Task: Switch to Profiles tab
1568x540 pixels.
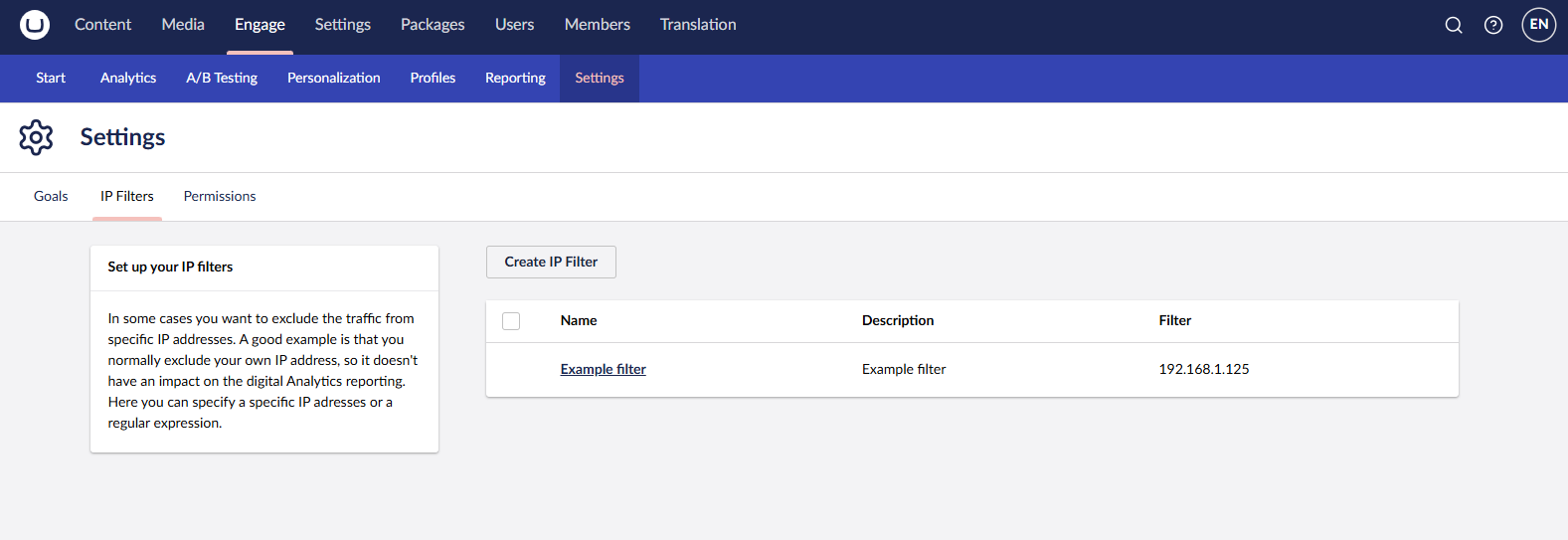Action: pos(433,78)
